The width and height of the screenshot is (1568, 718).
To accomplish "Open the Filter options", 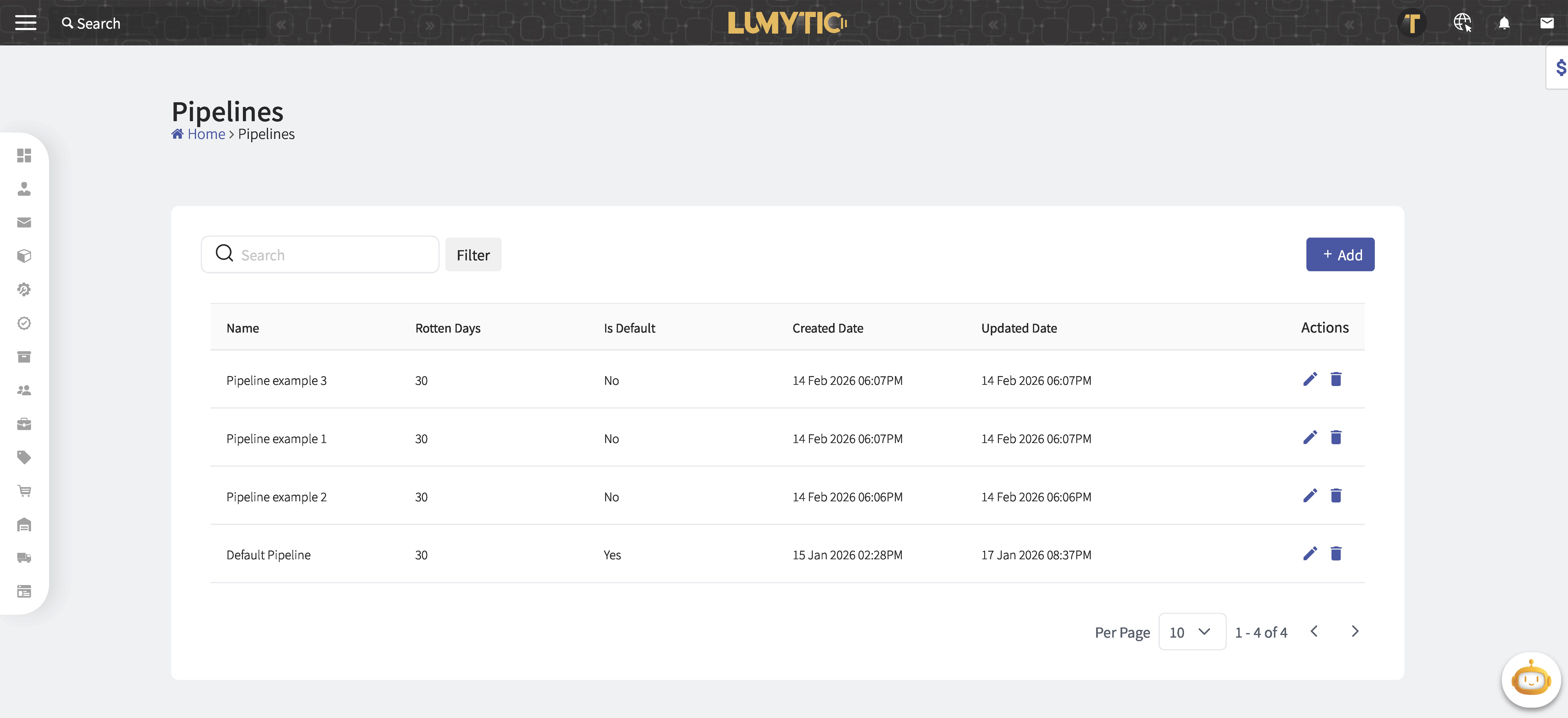I will click(473, 254).
